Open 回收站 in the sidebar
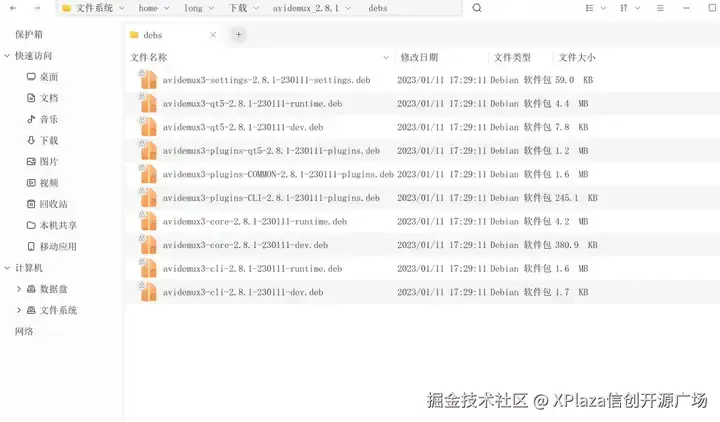Viewport: 720px width, 422px height. pyautogui.click(x=47, y=204)
